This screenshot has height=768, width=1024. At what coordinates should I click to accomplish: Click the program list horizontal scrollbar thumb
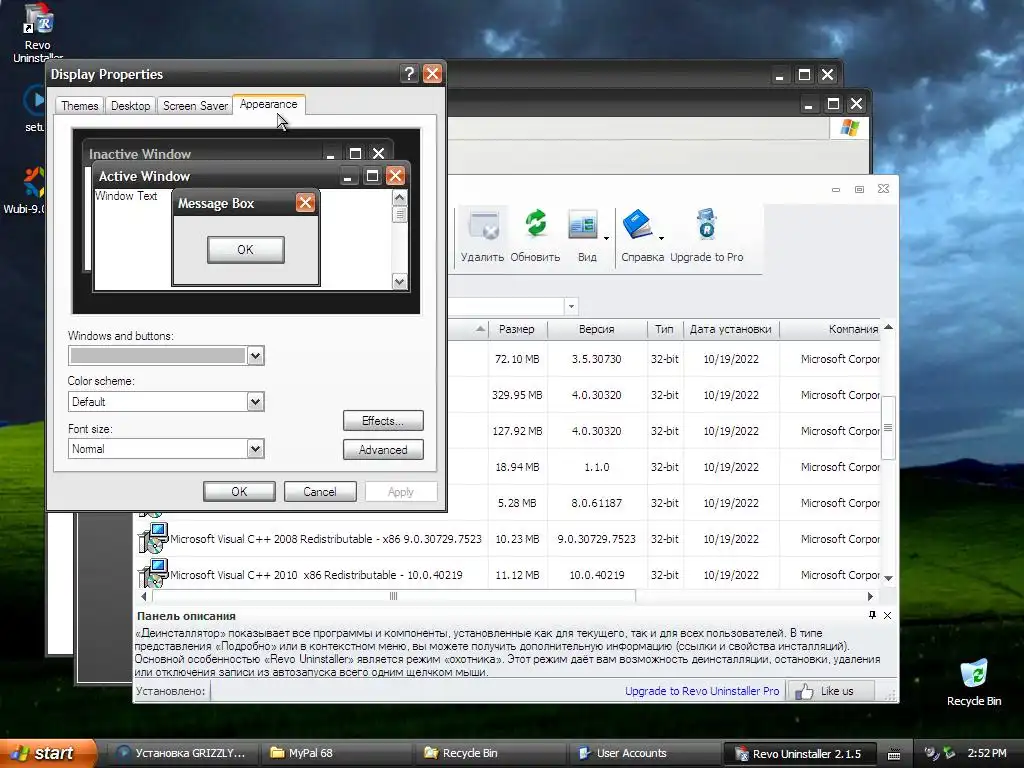tap(394, 596)
